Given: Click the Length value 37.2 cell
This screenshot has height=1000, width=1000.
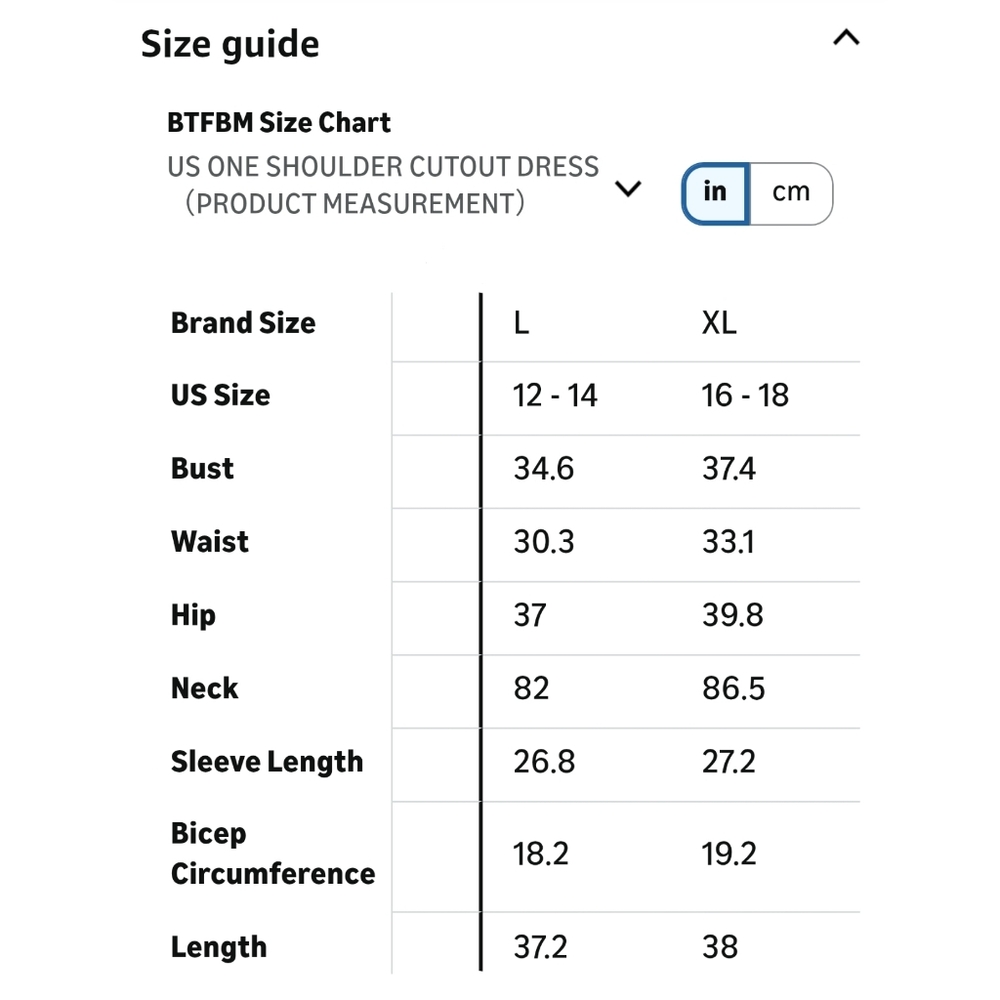Looking at the screenshot, I should [540, 947].
